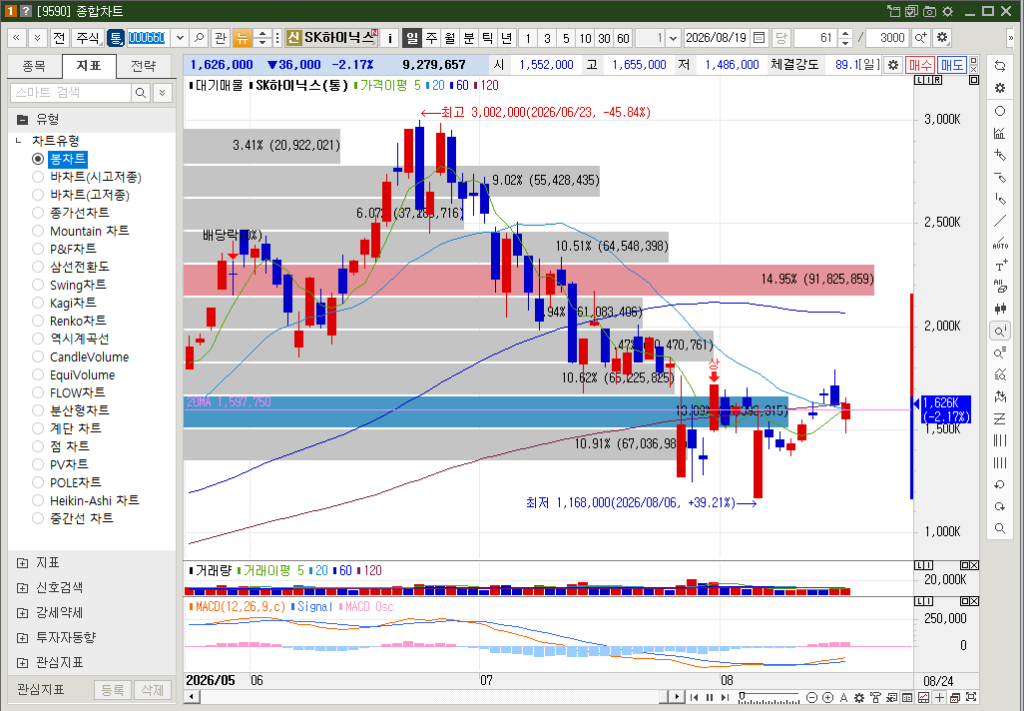Open the chart settings gear in the top toolbar
The image size is (1024, 711).
click(942, 38)
